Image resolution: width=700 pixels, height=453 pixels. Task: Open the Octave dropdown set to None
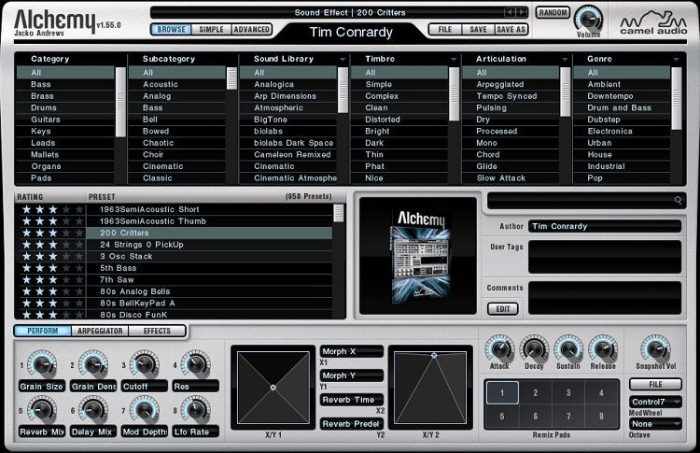(656, 424)
